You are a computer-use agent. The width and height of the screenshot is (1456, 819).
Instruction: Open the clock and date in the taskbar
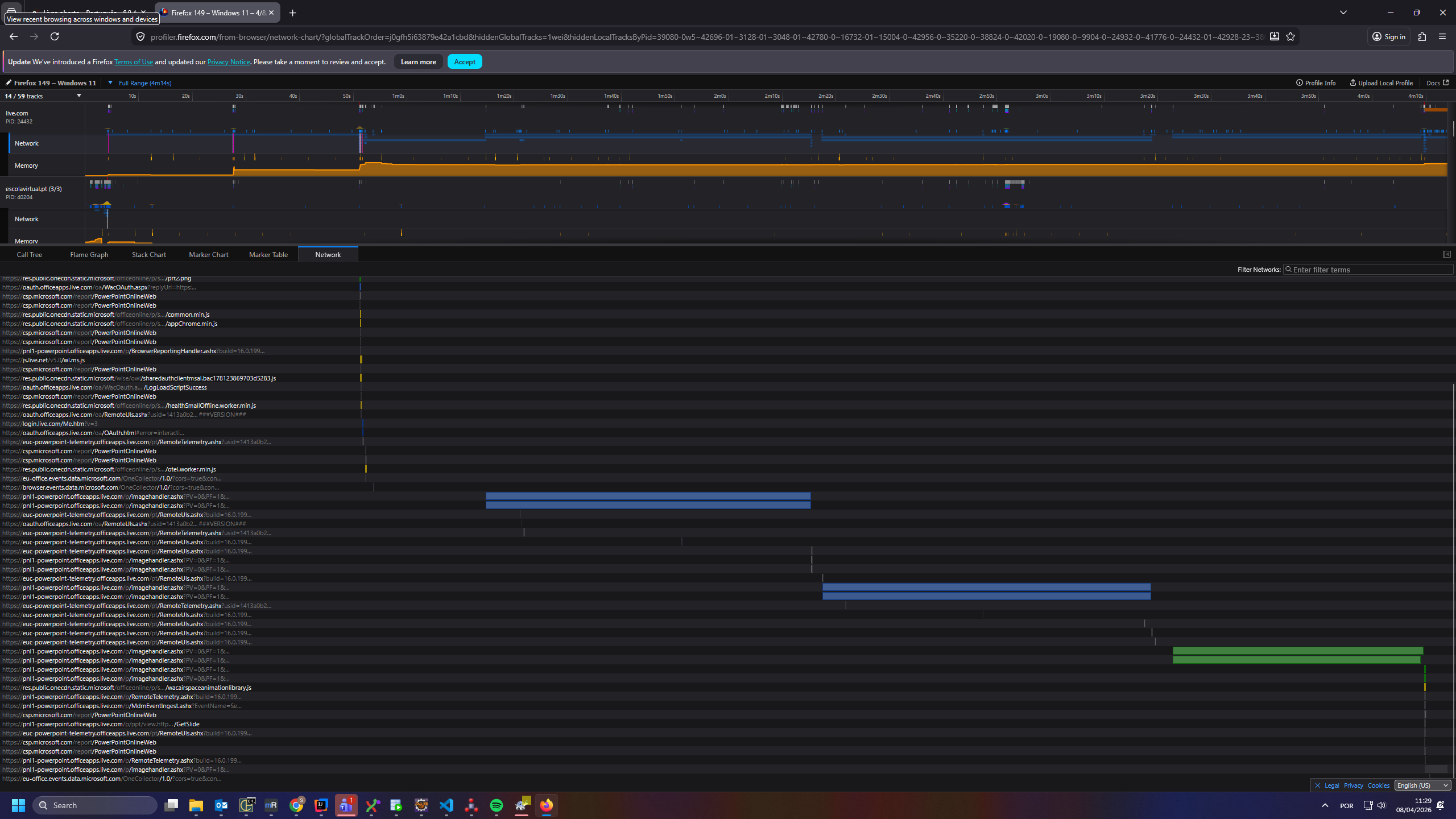(x=1414, y=805)
